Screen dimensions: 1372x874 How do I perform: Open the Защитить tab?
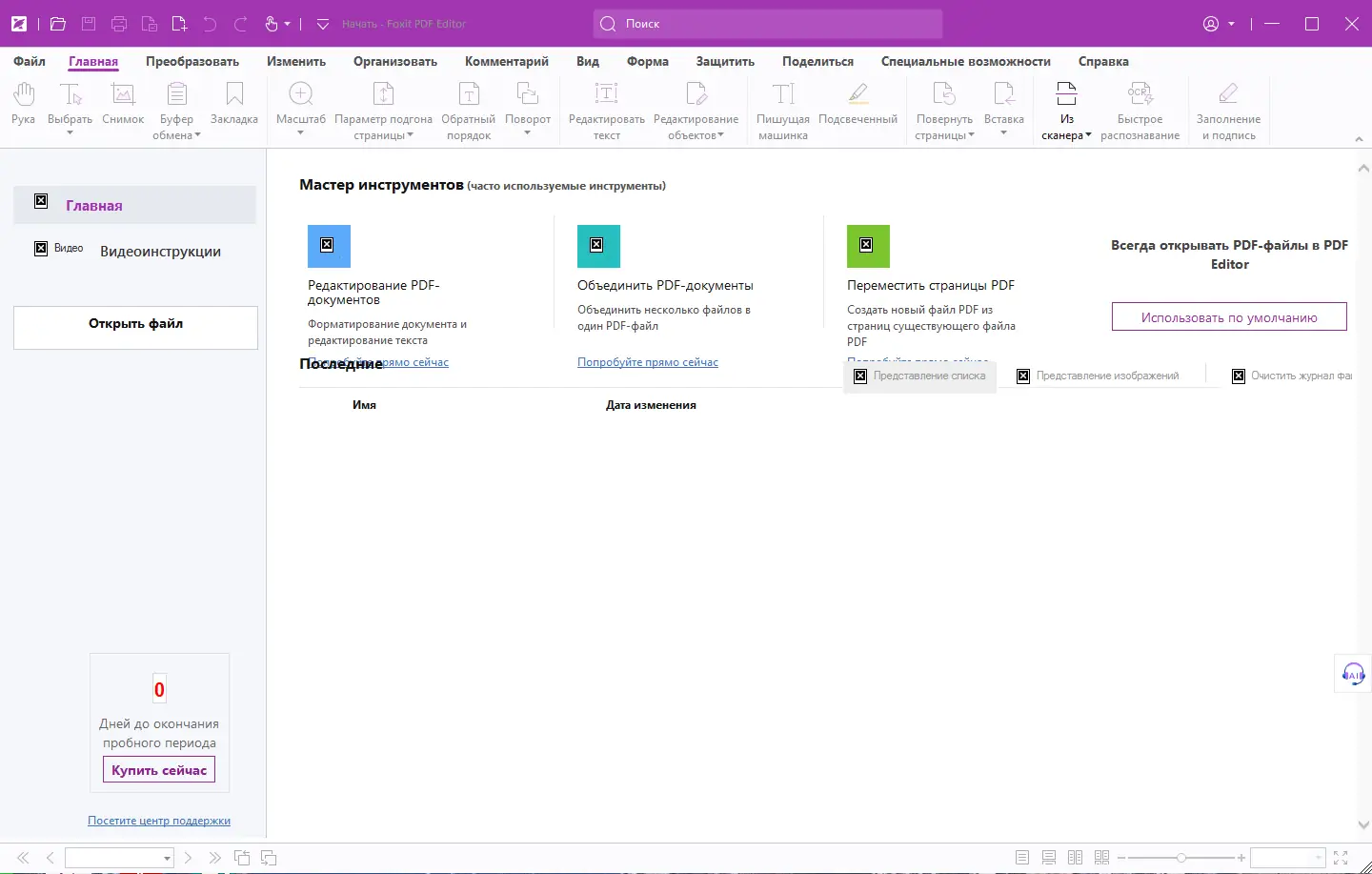(x=725, y=61)
